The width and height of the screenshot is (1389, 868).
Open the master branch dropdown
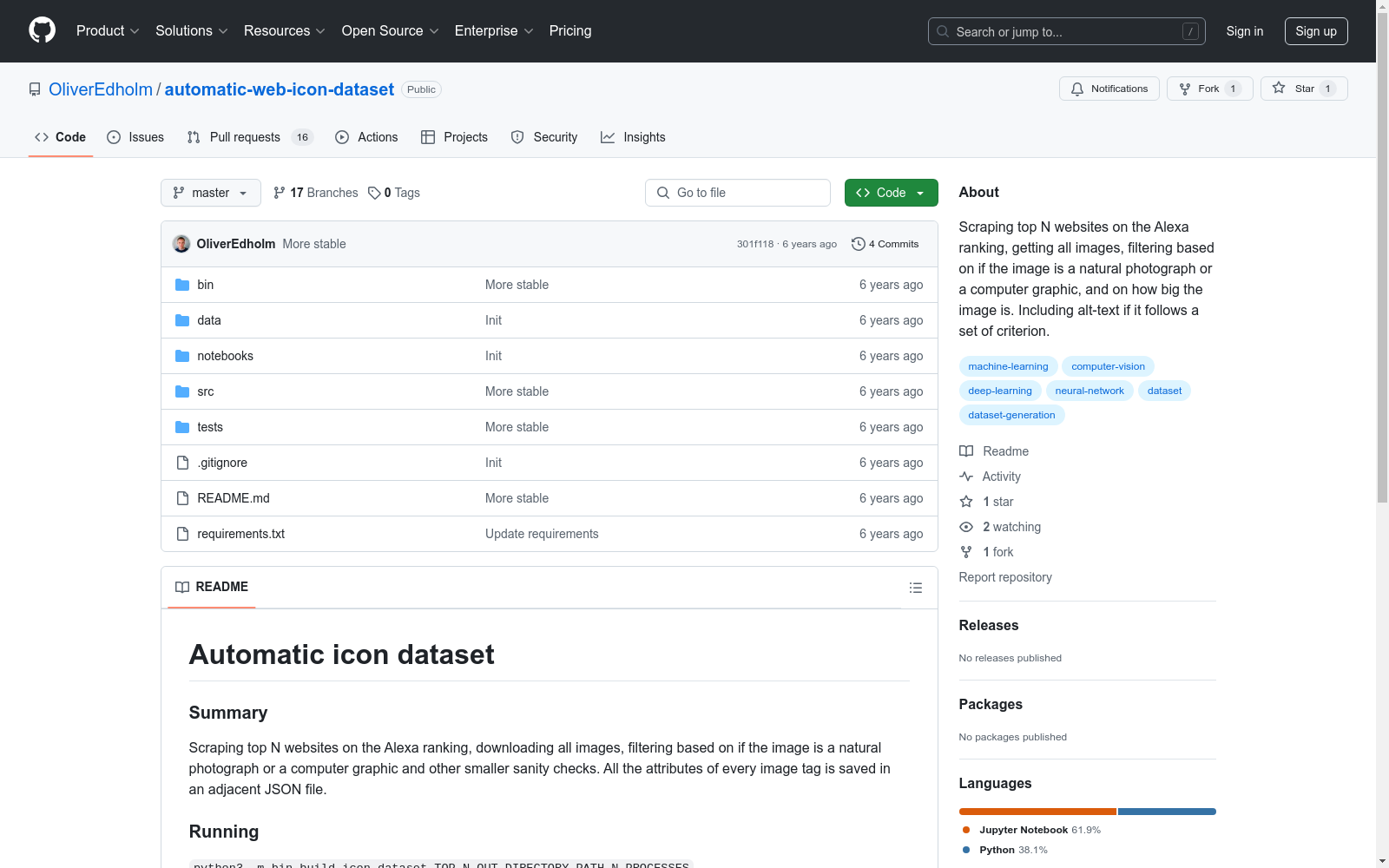point(211,193)
